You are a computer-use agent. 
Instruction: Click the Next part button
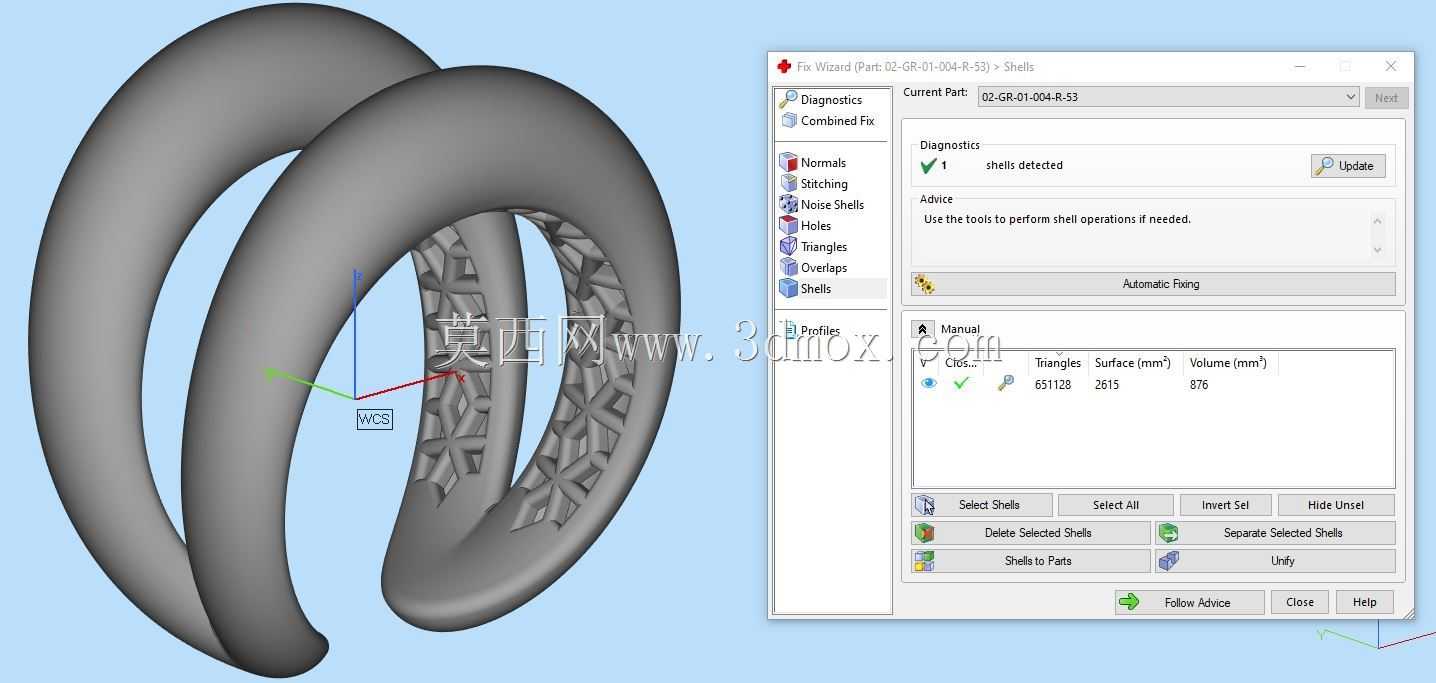tap(1386, 98)
